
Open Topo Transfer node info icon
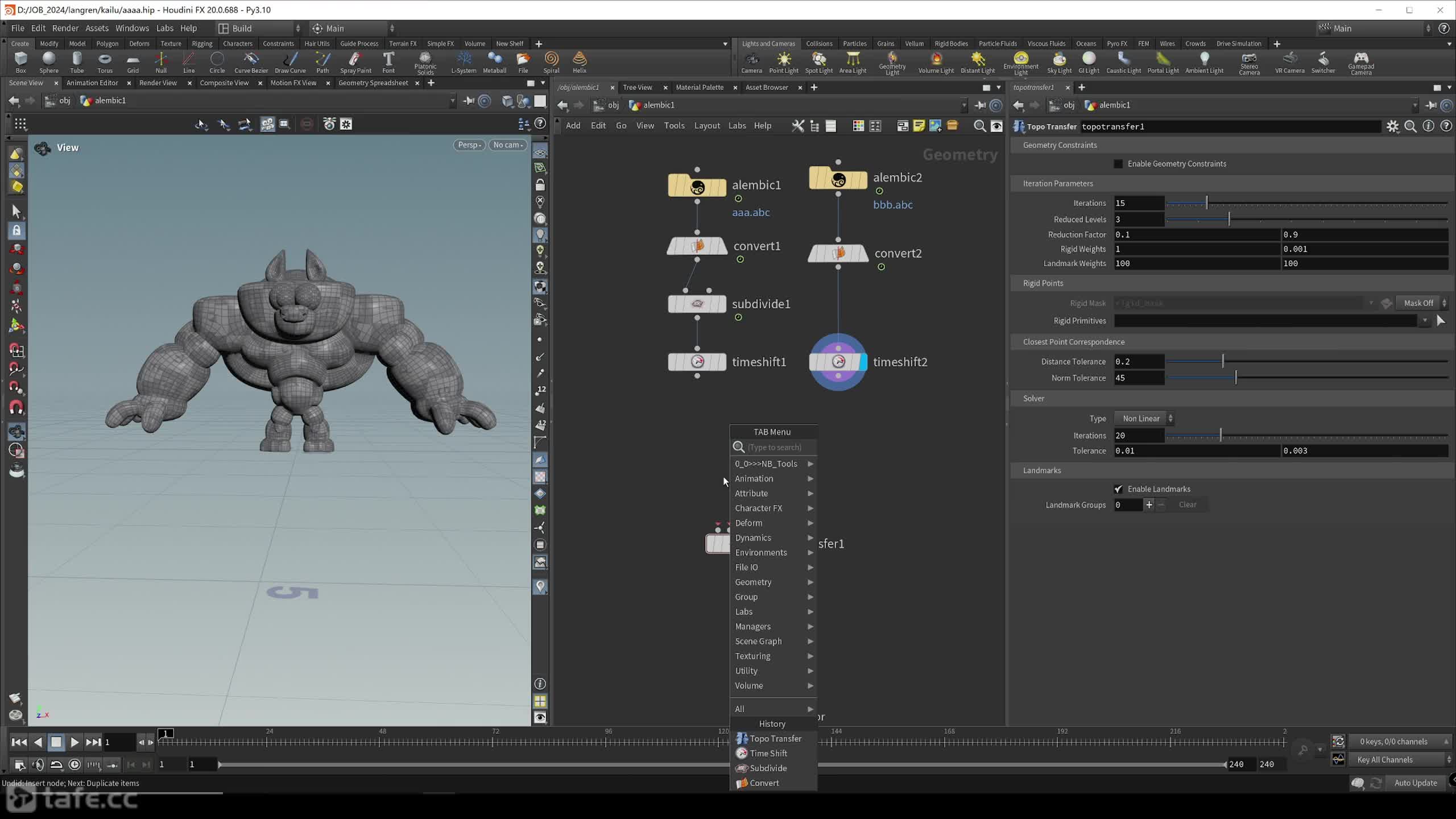[1428, 127]
